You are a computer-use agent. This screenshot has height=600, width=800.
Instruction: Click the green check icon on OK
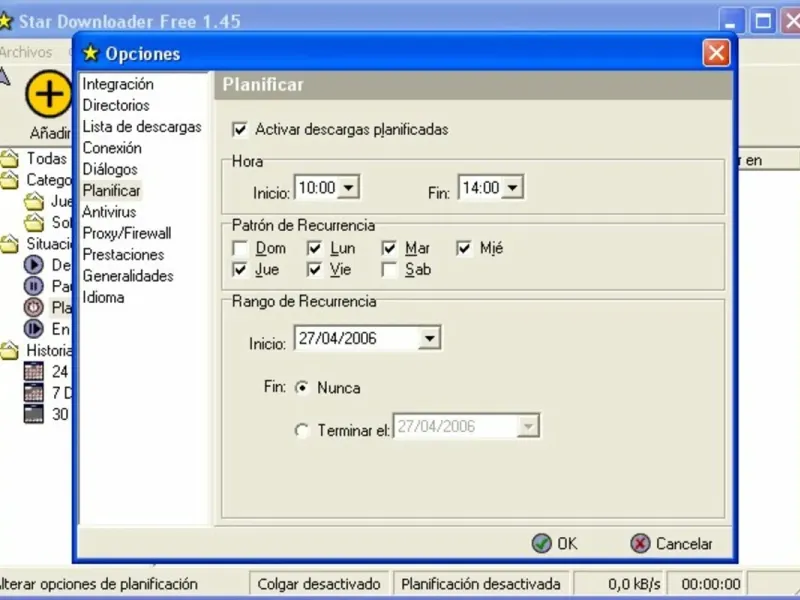click(541, 543)
